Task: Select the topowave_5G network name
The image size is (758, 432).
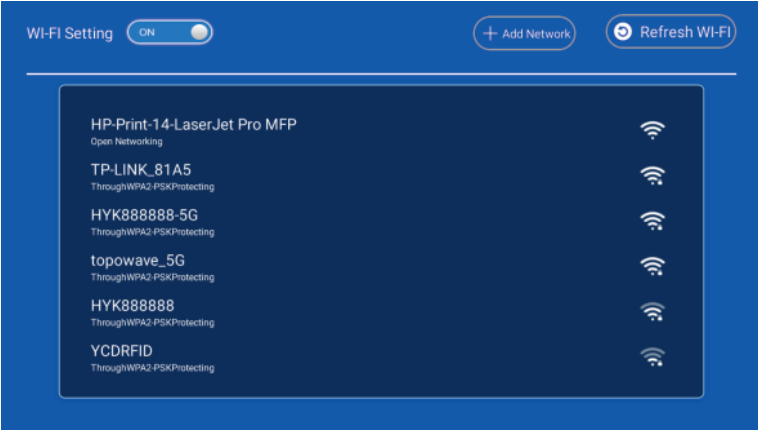Action: (x=138, y=260)
